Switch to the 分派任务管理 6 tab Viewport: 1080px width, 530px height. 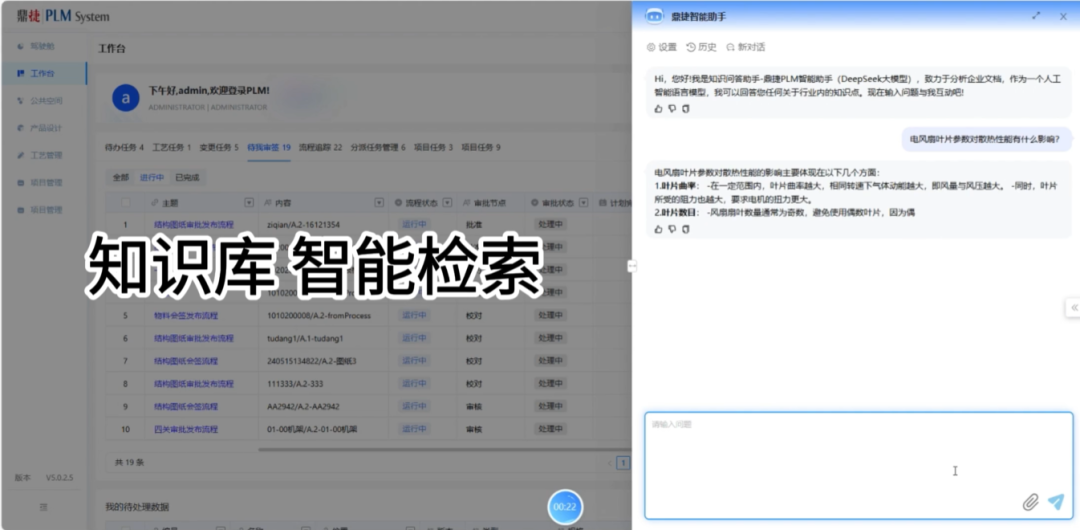378,147
